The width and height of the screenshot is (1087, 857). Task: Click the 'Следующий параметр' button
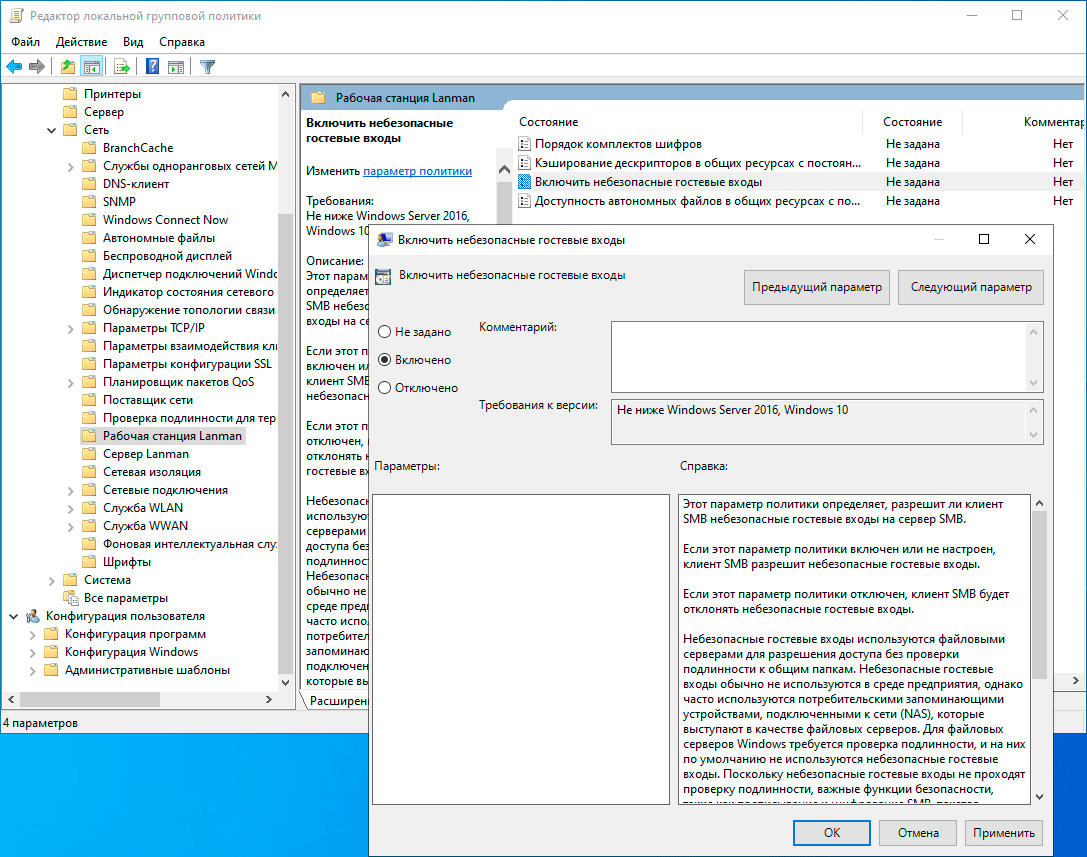coord(970,287)
